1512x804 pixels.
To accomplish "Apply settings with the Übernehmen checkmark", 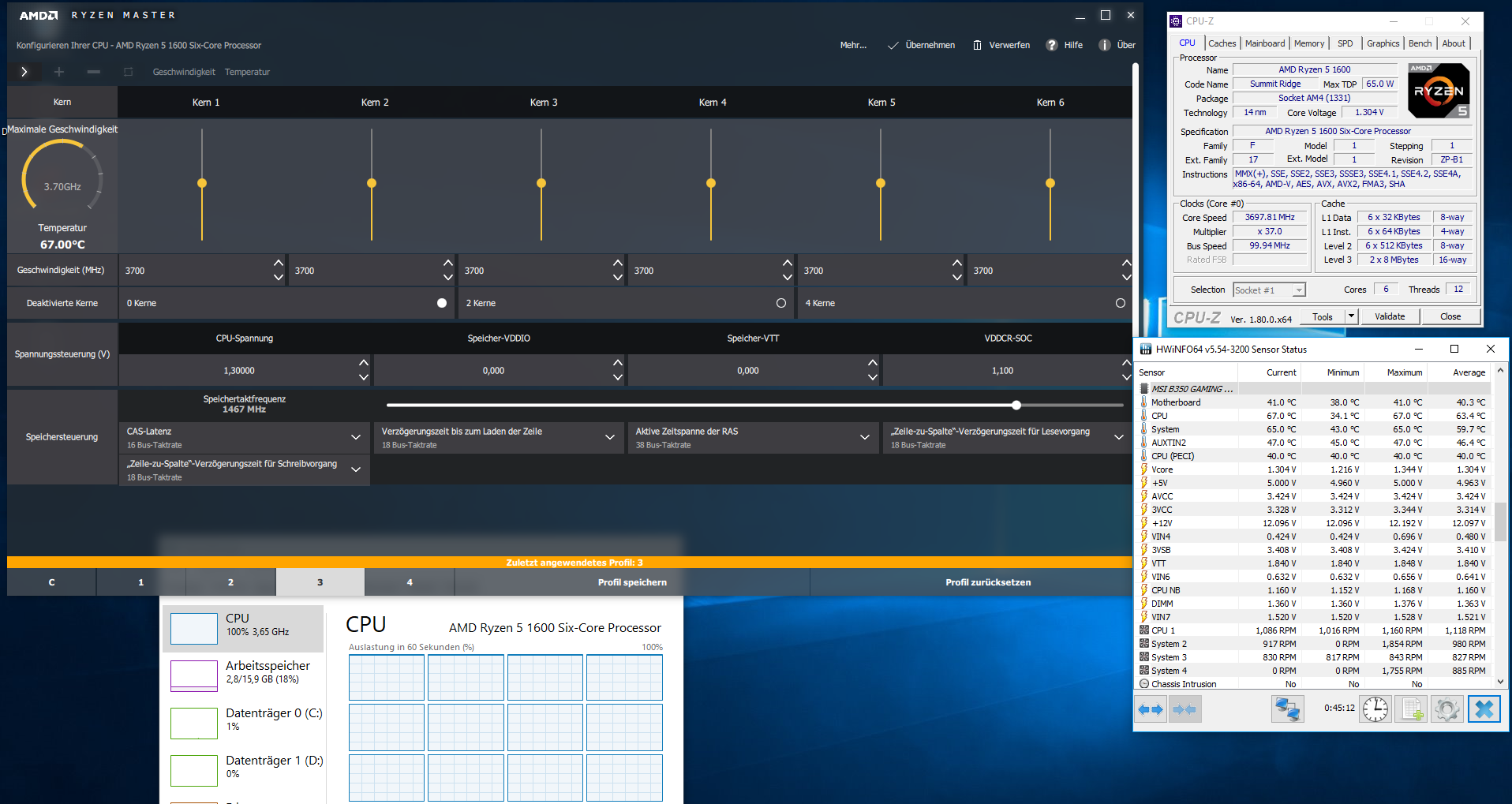I will [893, 45].
